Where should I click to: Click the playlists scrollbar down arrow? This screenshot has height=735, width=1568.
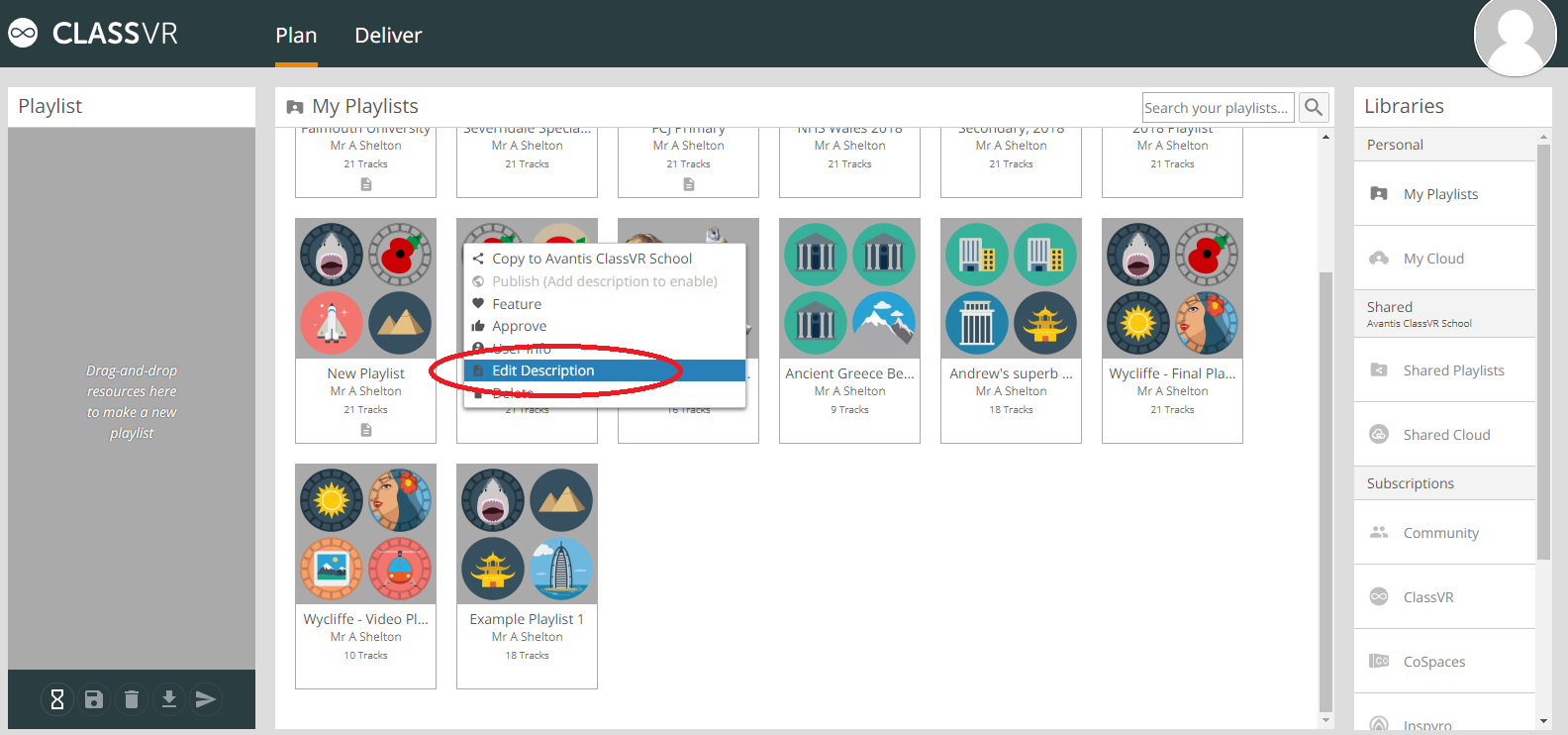point(1326,720)
